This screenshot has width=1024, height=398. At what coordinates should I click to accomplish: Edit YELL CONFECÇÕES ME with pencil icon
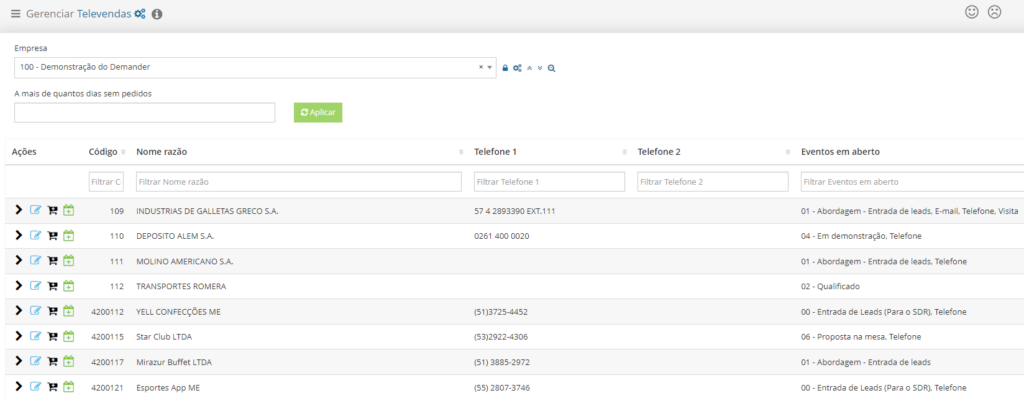coord(36,310)
